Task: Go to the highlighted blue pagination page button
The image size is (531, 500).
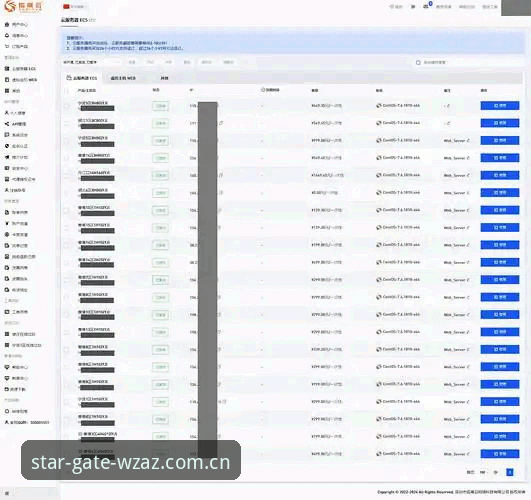Action: point(509,472)
